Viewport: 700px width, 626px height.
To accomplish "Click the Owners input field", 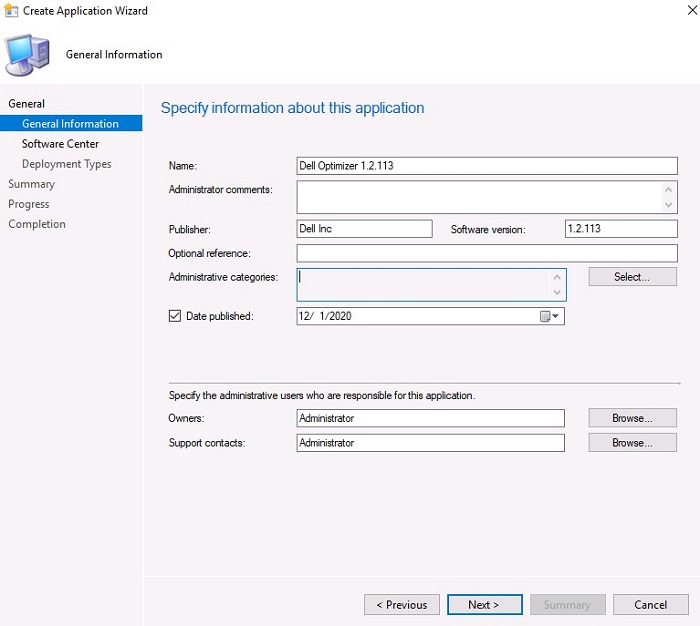I will (x=430, y=418).
